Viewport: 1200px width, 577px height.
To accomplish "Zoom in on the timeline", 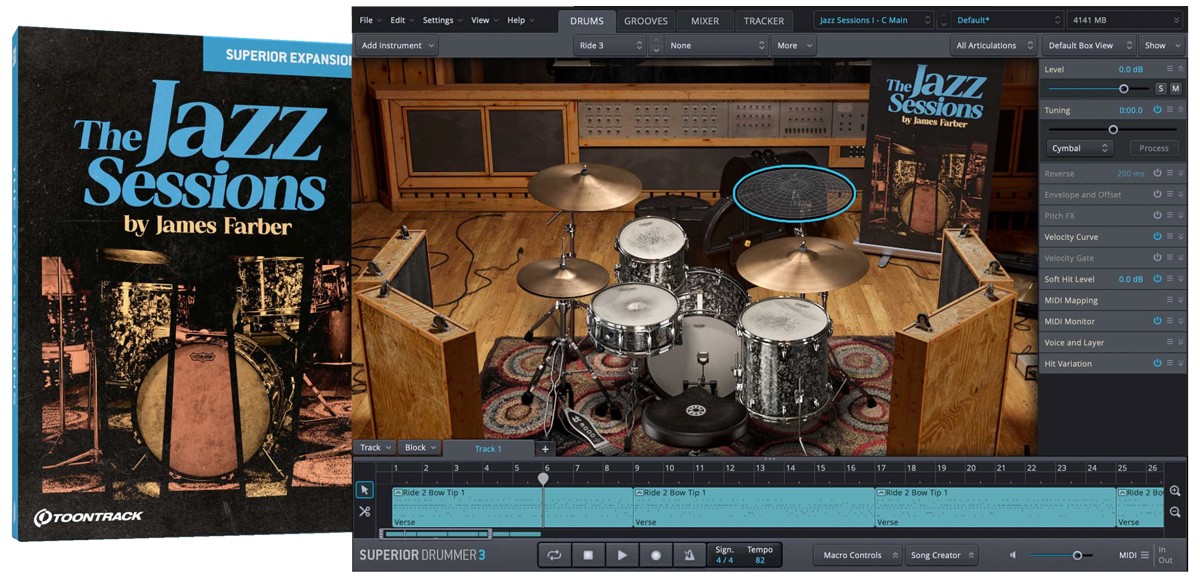I will [x=1175, y=491].
